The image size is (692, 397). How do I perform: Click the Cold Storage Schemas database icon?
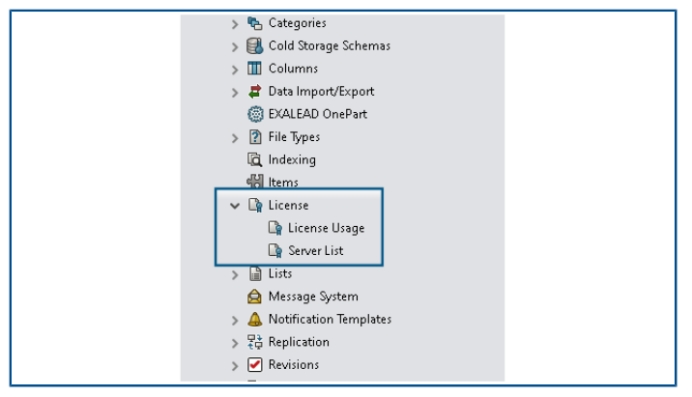click(255, 46)
